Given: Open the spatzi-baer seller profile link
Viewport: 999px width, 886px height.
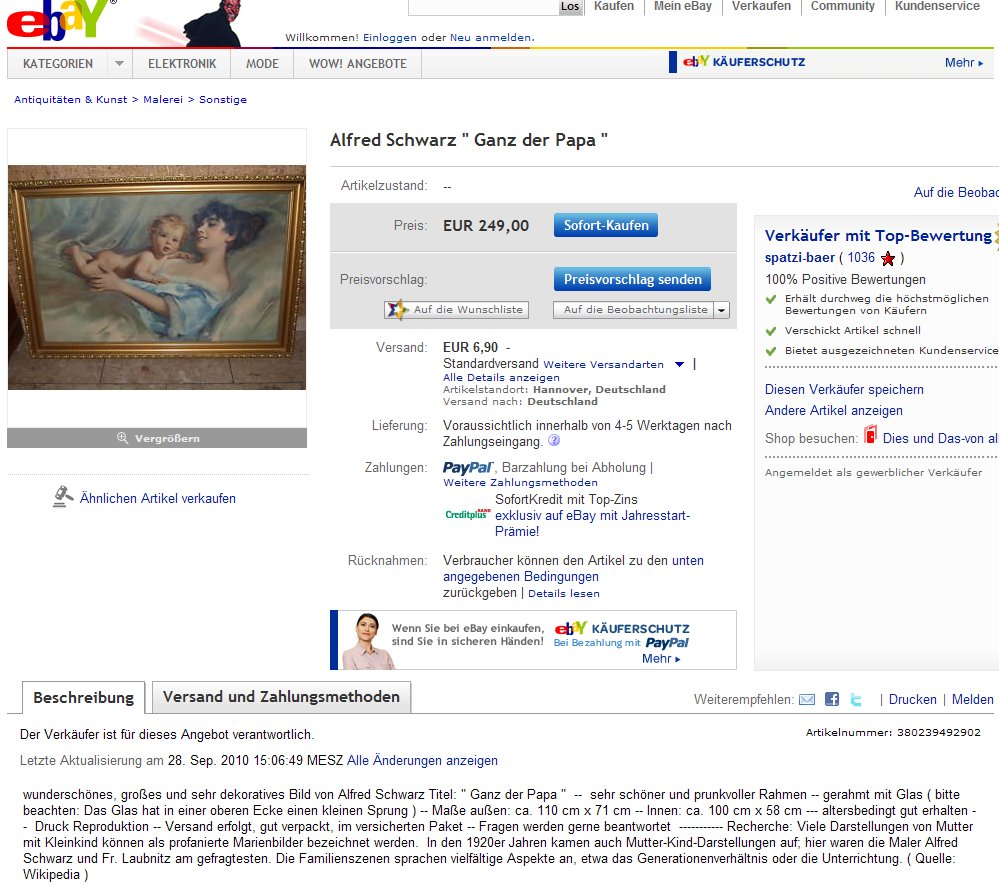Looking at the screenshot, I should click(x=800, y=257).
